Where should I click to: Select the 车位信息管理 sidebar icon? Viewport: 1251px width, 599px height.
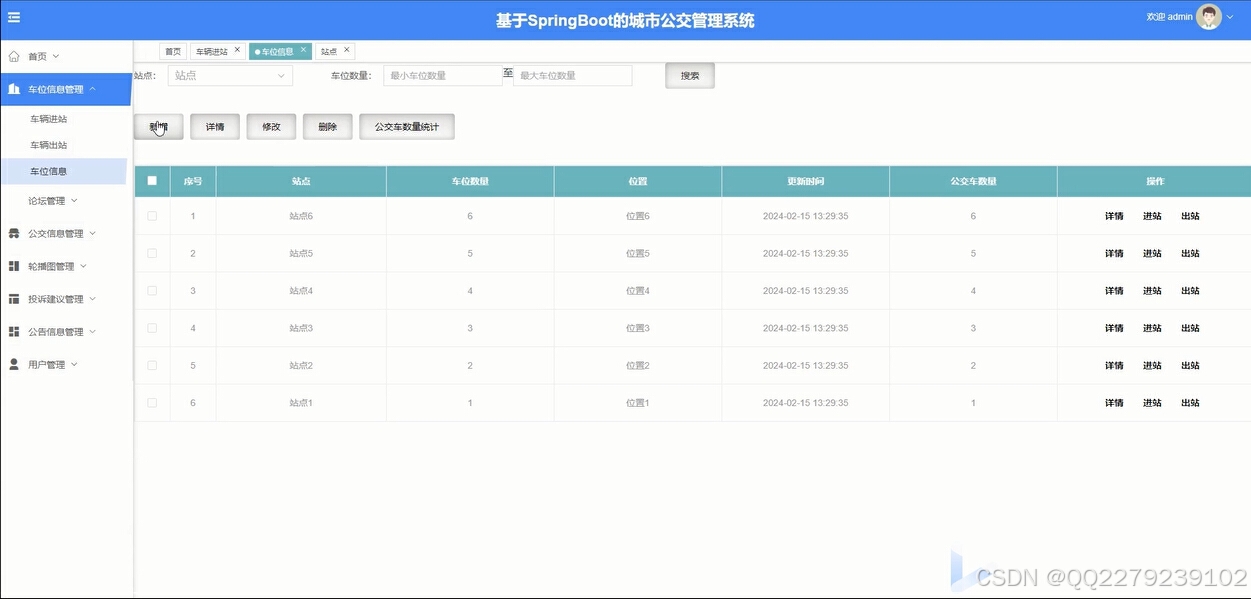[x=14, y=89]
